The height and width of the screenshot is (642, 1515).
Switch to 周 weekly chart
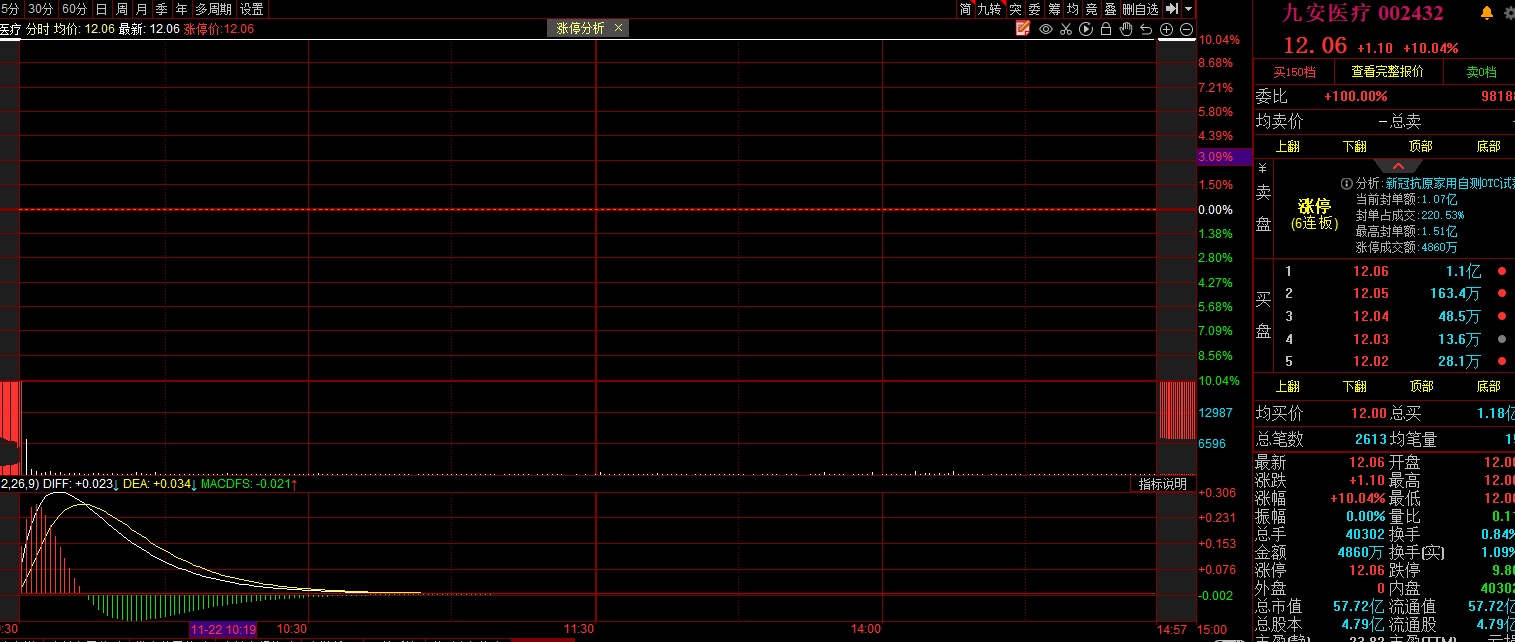[121, 9]
